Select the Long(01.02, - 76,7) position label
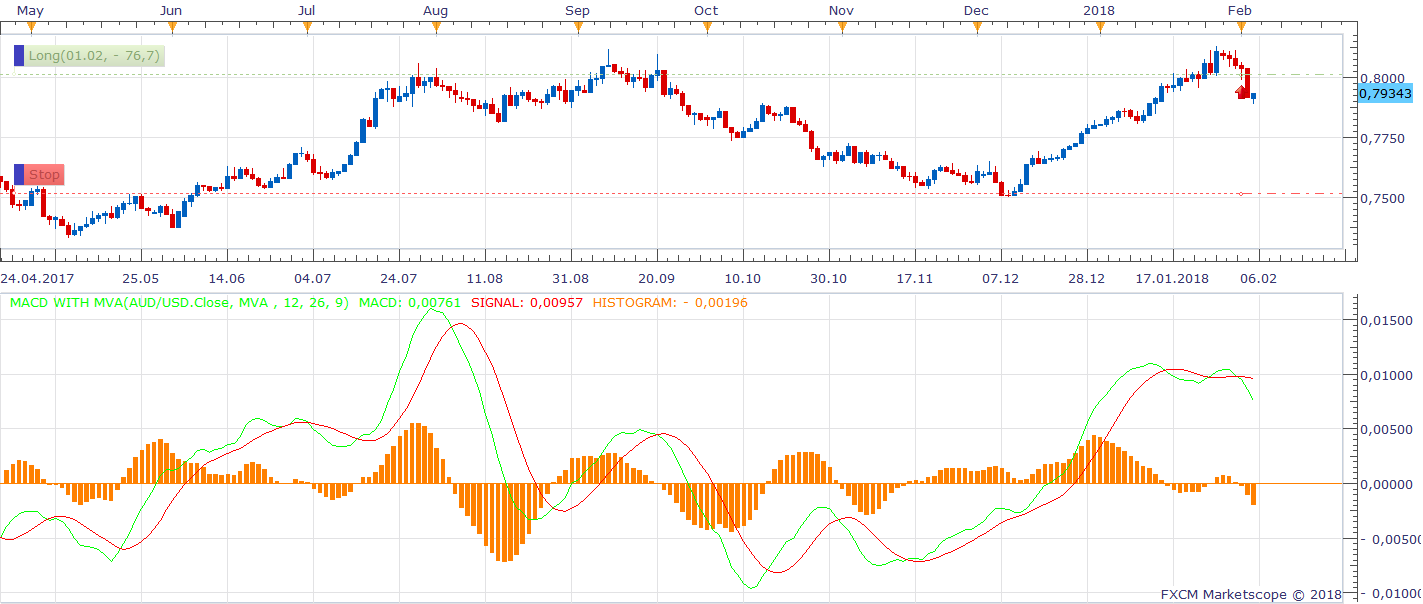The width and height of the screenshot is (1423, 604). click(x=95, y=56)
